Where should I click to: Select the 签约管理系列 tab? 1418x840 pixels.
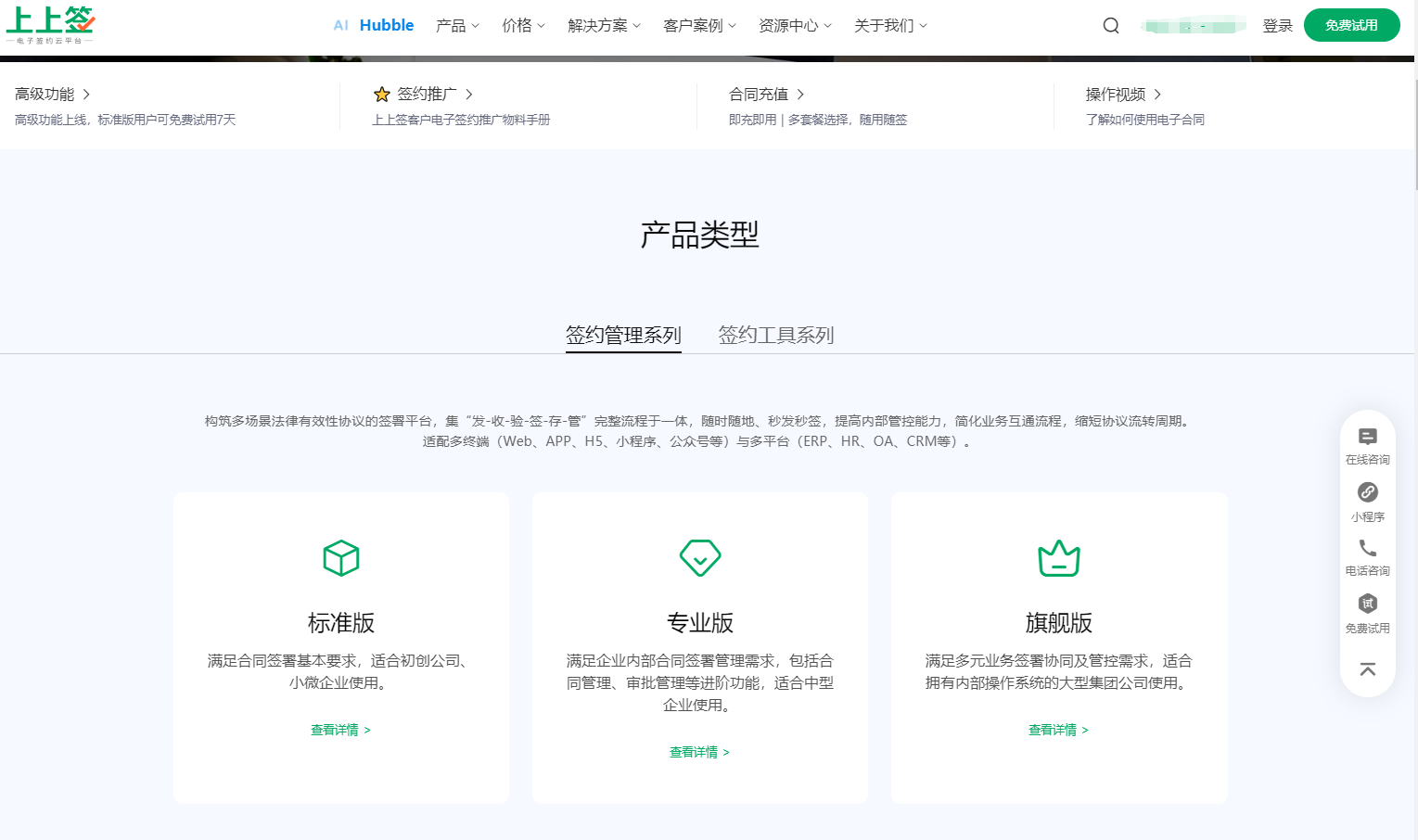tap(623, 335)
